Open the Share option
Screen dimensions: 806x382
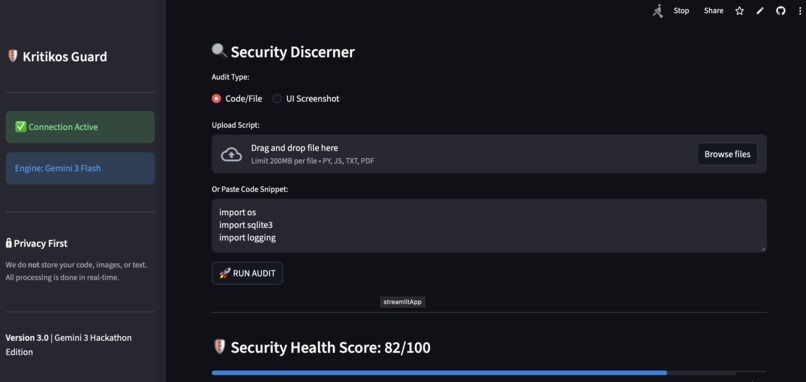click(x=713, y=11)
